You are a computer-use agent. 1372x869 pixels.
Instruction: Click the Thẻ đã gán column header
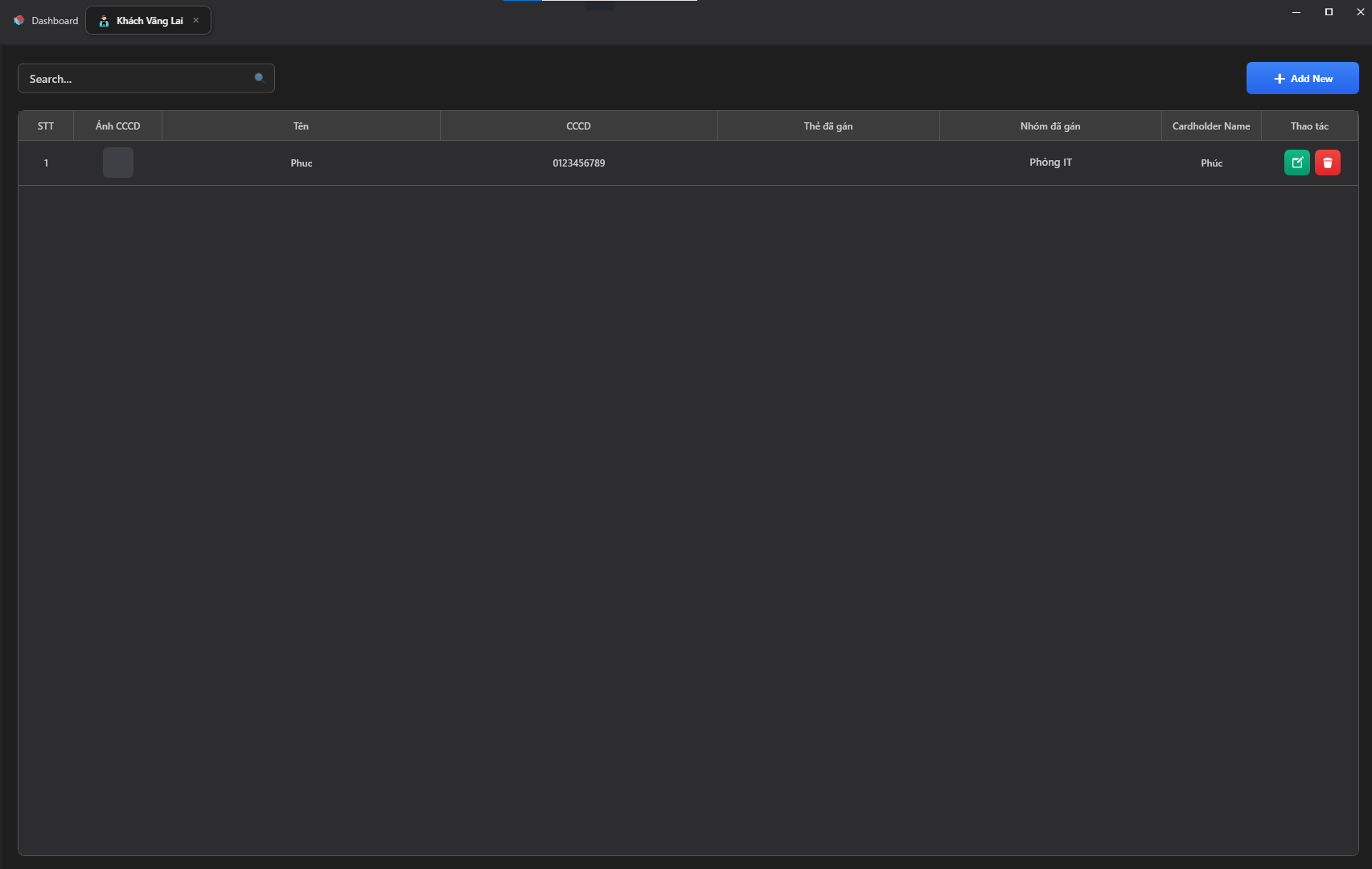828,126
